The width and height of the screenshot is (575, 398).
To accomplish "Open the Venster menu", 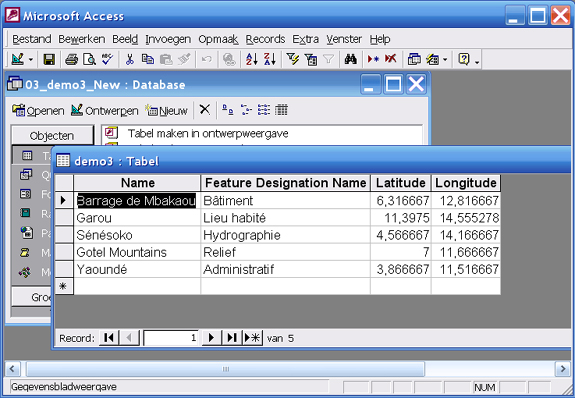I will (x=344, y=39).
